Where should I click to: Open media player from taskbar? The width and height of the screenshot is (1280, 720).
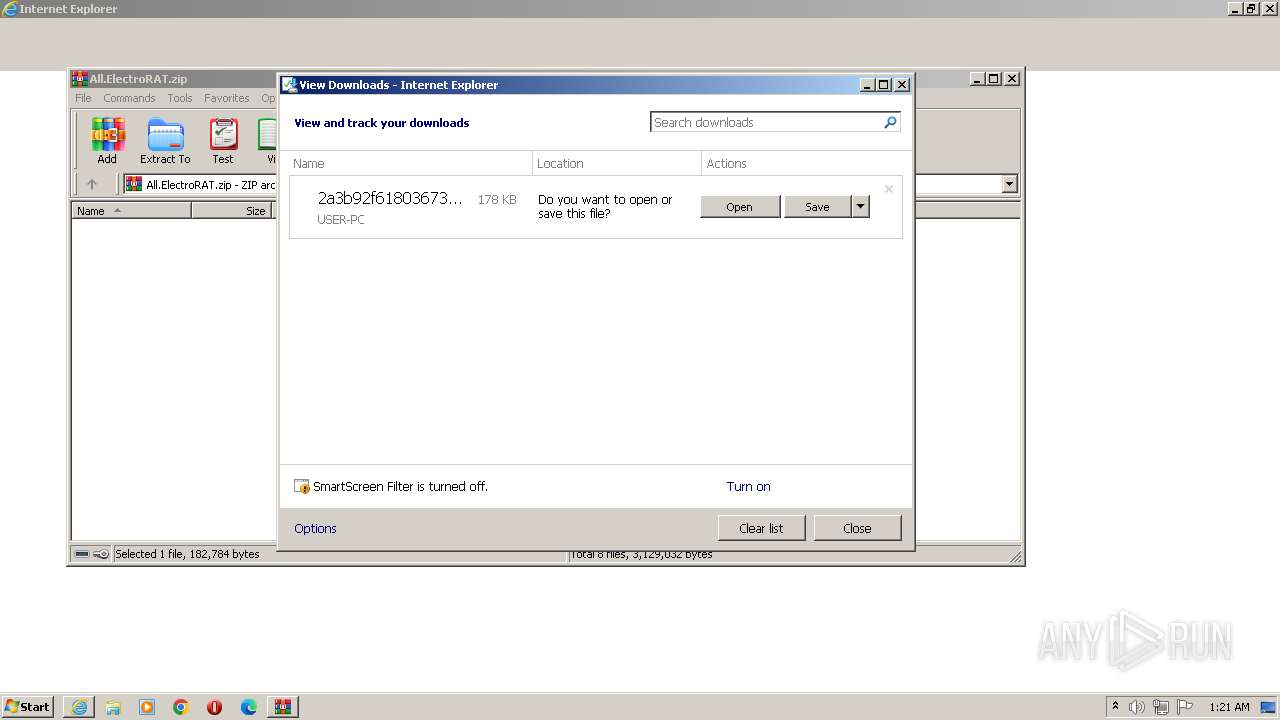pos(147,707)
